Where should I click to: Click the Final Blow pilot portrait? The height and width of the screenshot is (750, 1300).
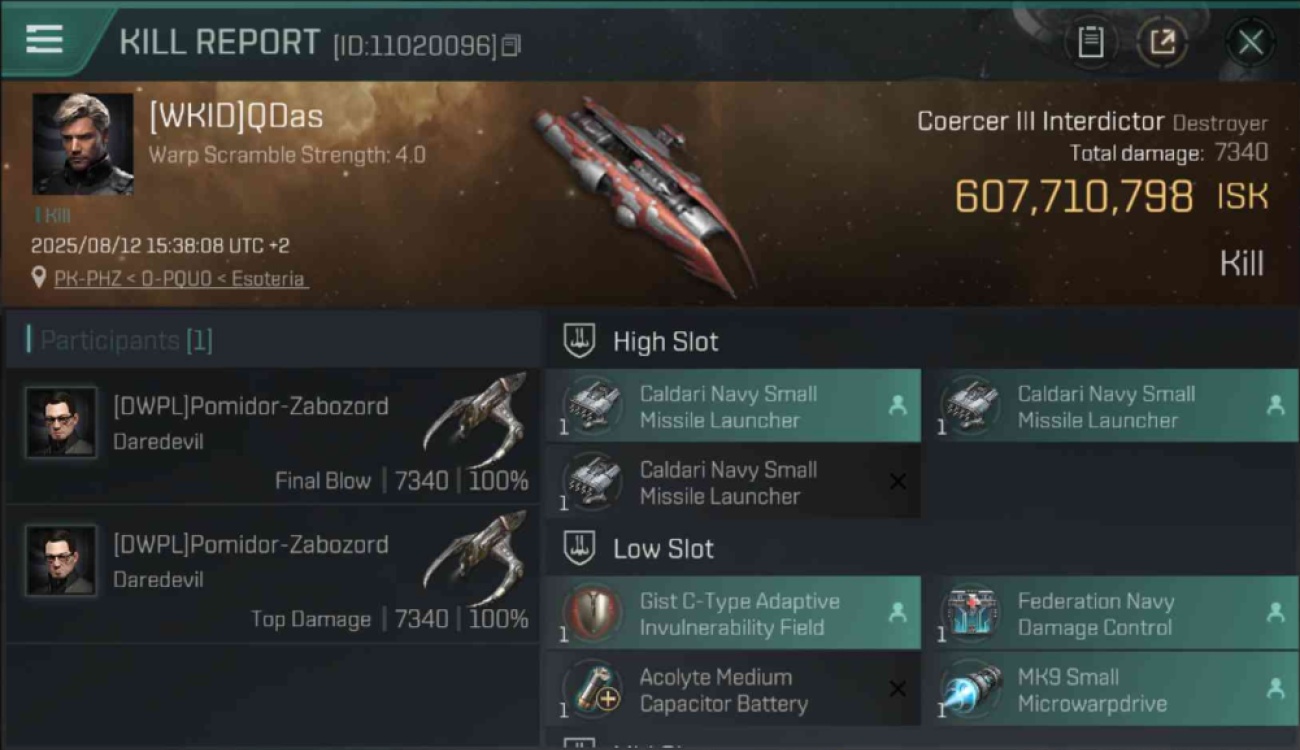click(61, 422)
